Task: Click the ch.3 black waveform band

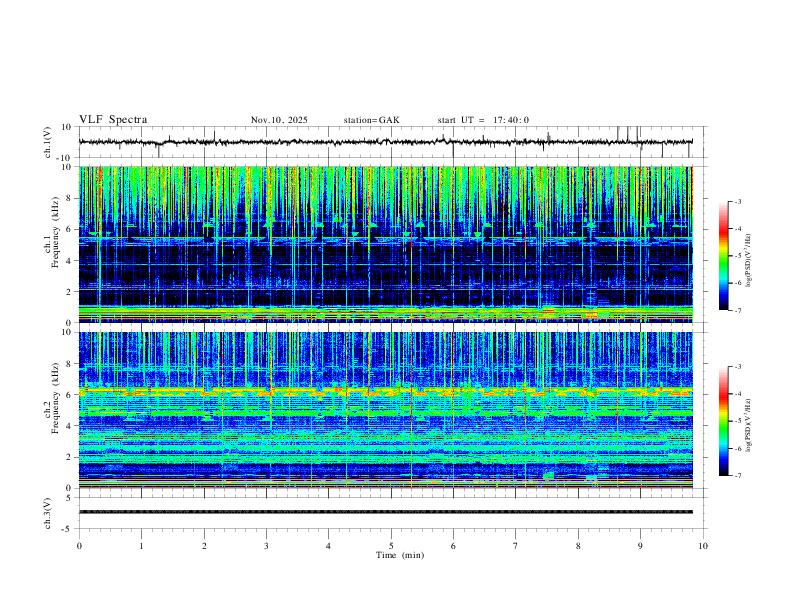Action: click(x=386, y=512)
